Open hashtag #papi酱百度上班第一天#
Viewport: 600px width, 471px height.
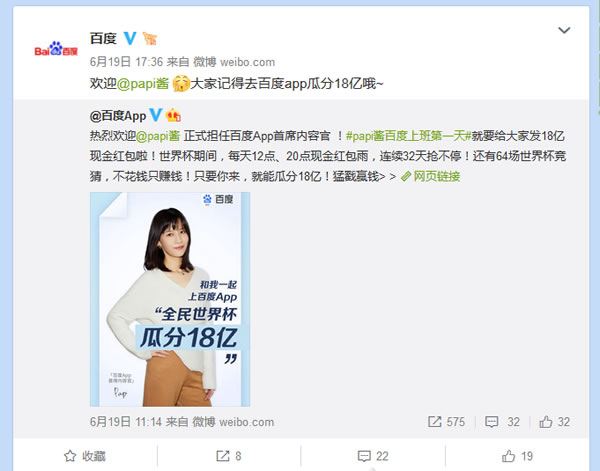point(408,136)
